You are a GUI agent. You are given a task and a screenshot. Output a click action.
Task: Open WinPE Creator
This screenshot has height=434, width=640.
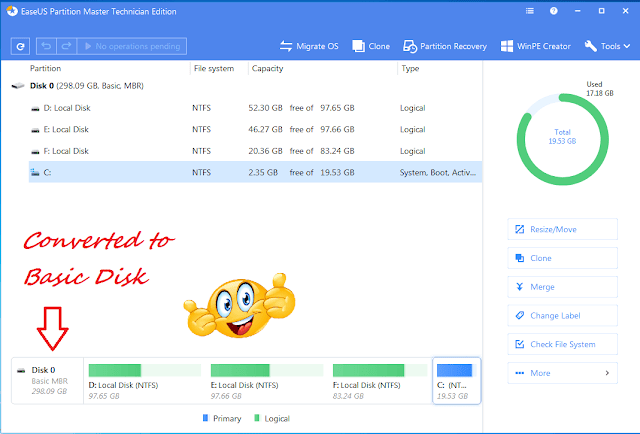click(x=536, y=46)
